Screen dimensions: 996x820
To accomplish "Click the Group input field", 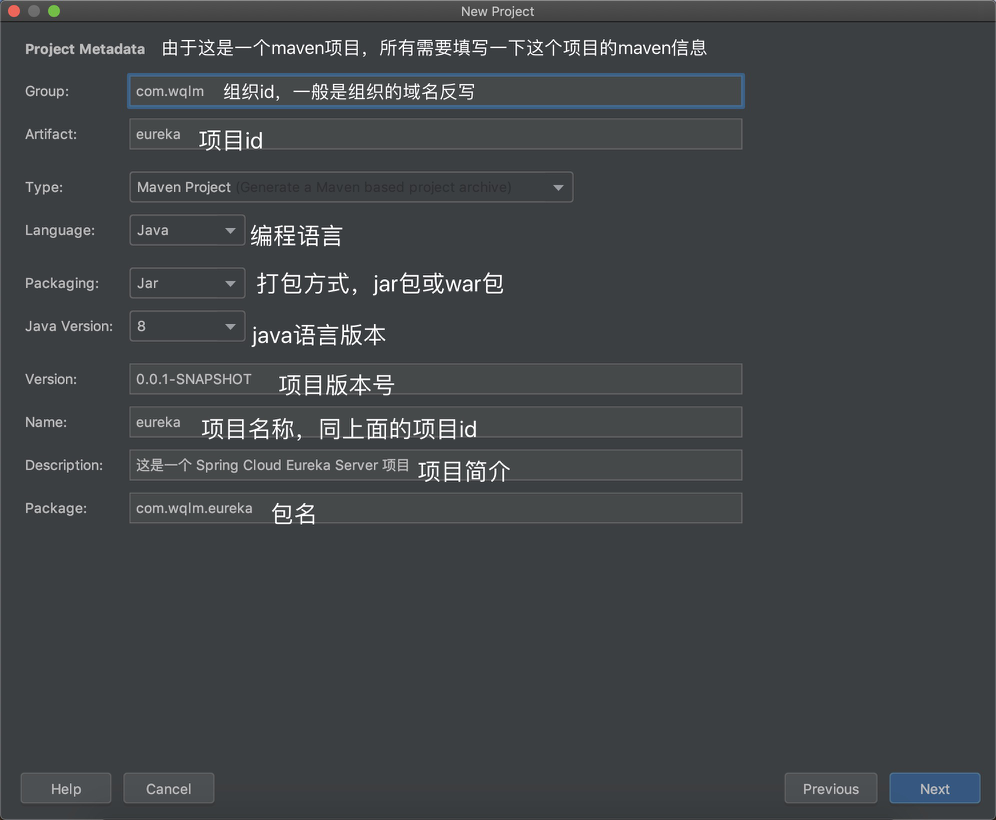I will coord(436,91).
